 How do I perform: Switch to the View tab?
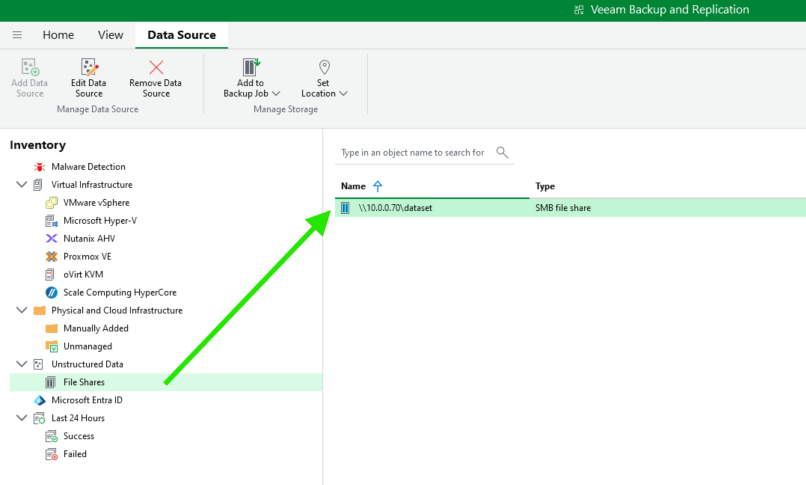(110, 35)
